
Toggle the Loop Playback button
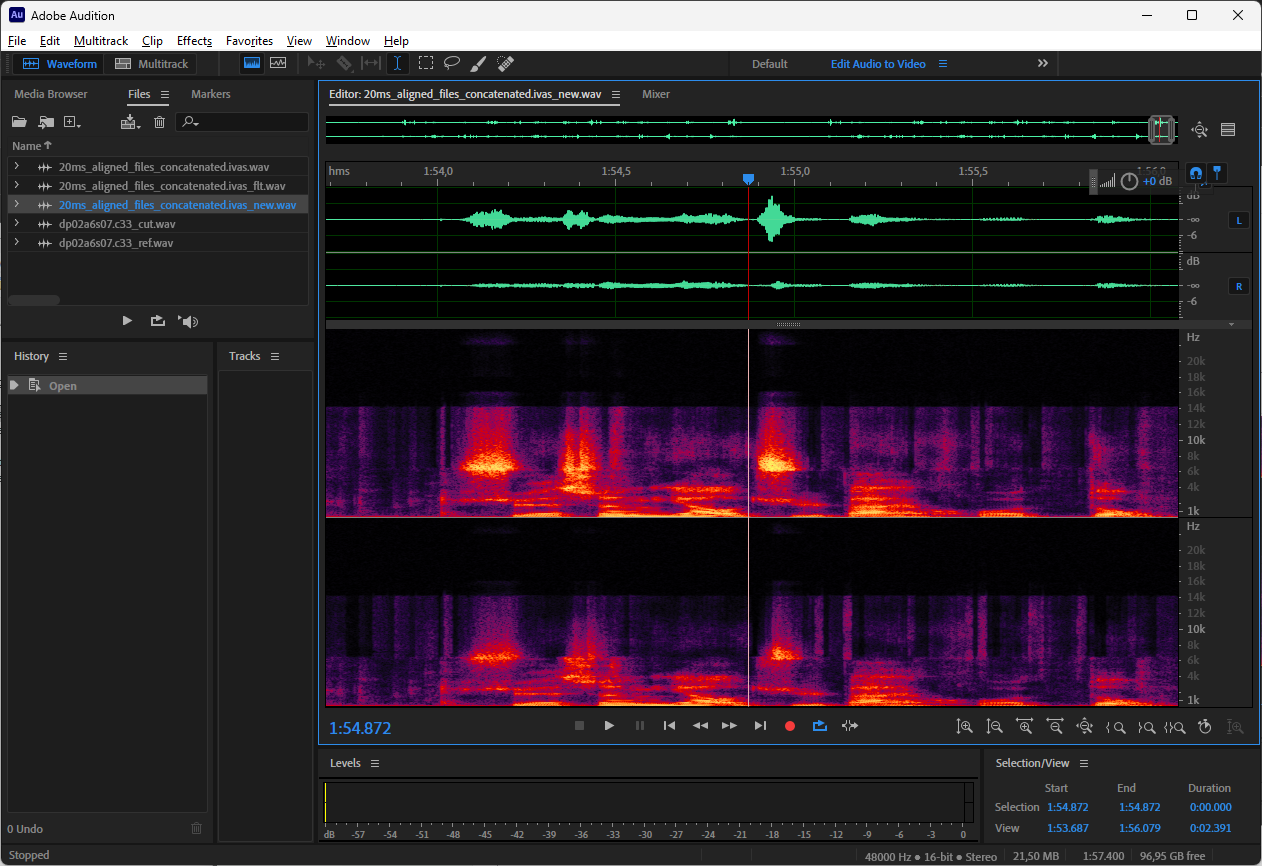pos(820,726)
